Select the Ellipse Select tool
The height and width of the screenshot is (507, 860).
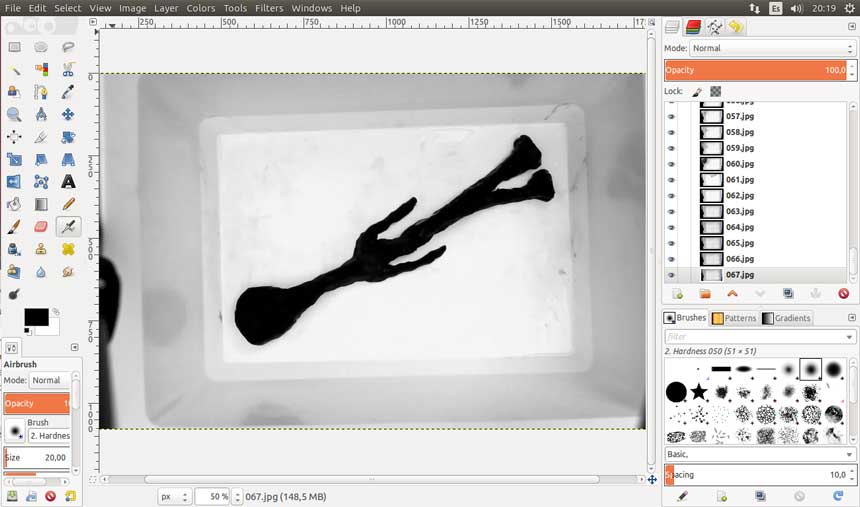[41, 47]
